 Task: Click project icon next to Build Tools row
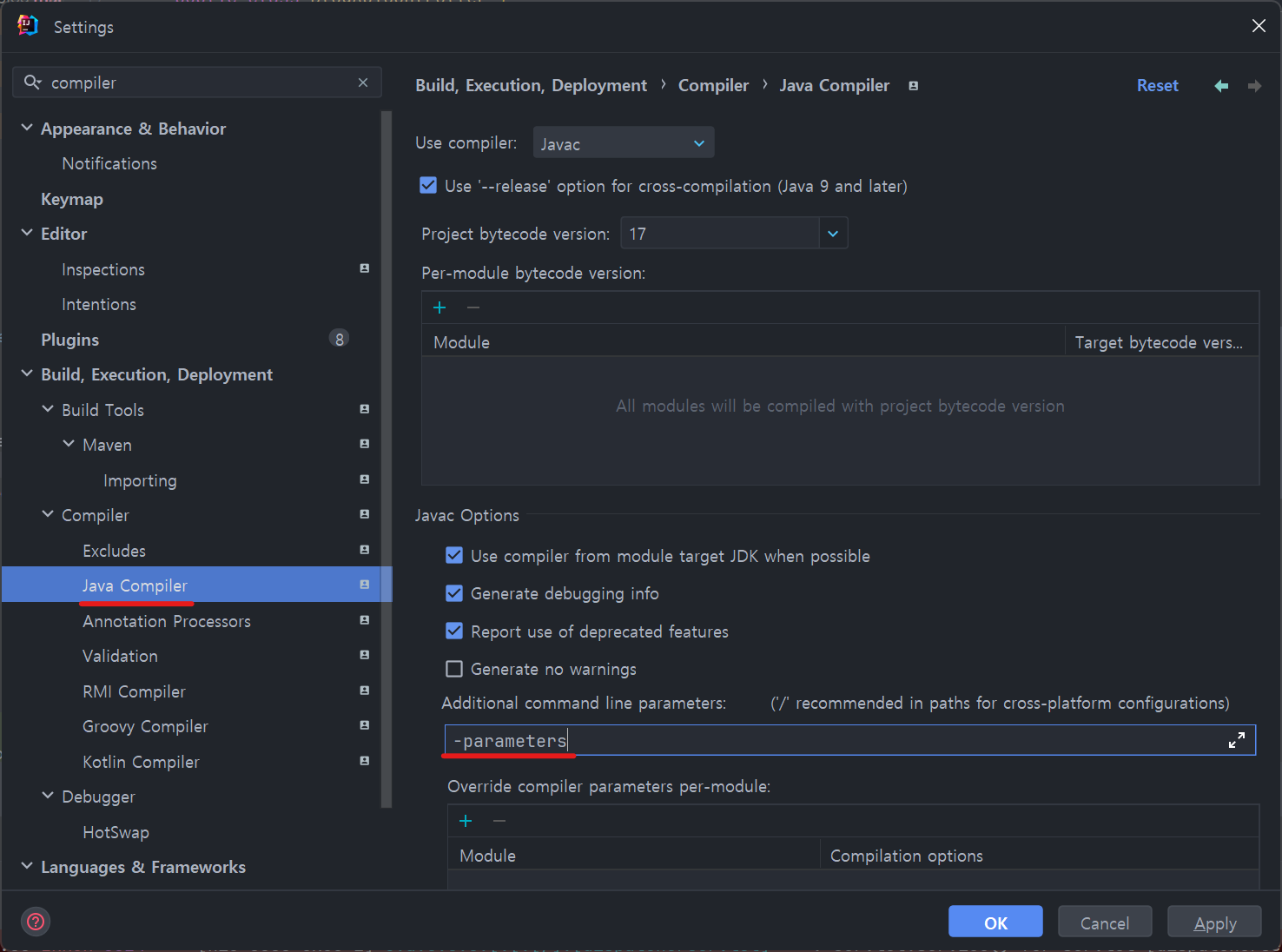tap(365, 409)
